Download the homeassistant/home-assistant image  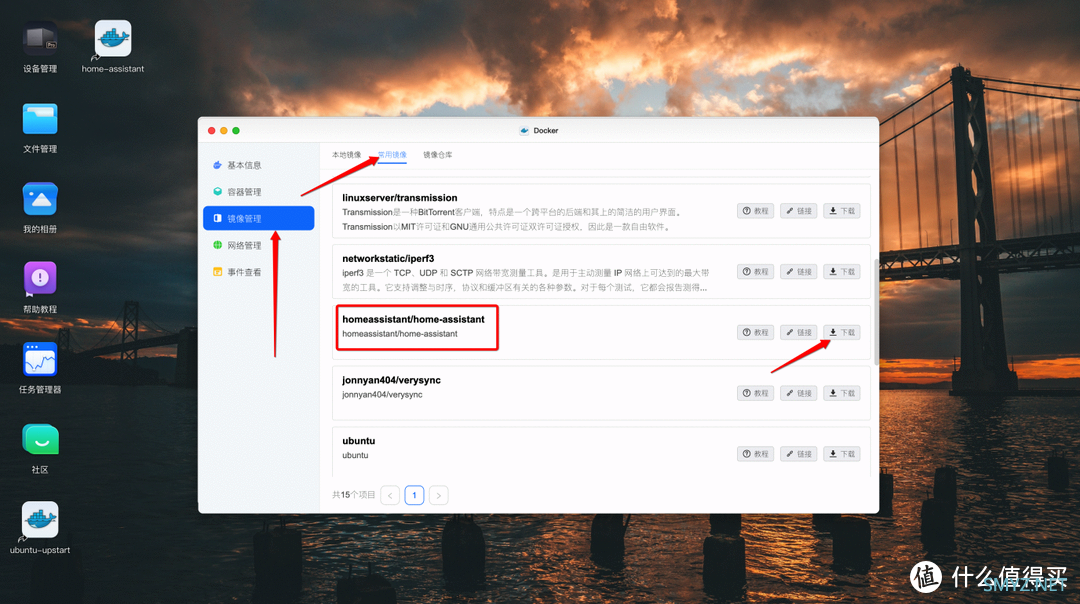(842, 332)
